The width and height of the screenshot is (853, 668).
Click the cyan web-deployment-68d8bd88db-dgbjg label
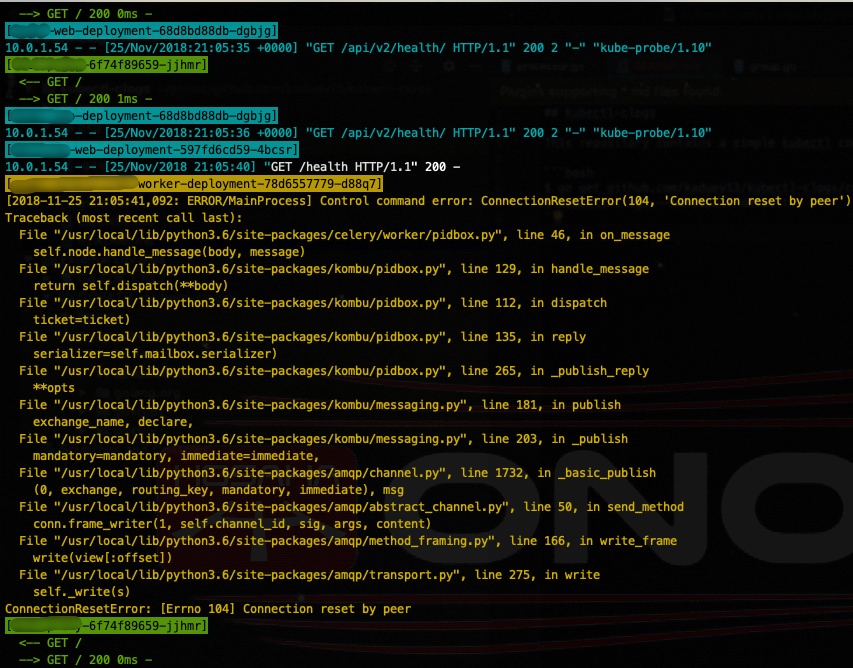(x=141, y=30)
